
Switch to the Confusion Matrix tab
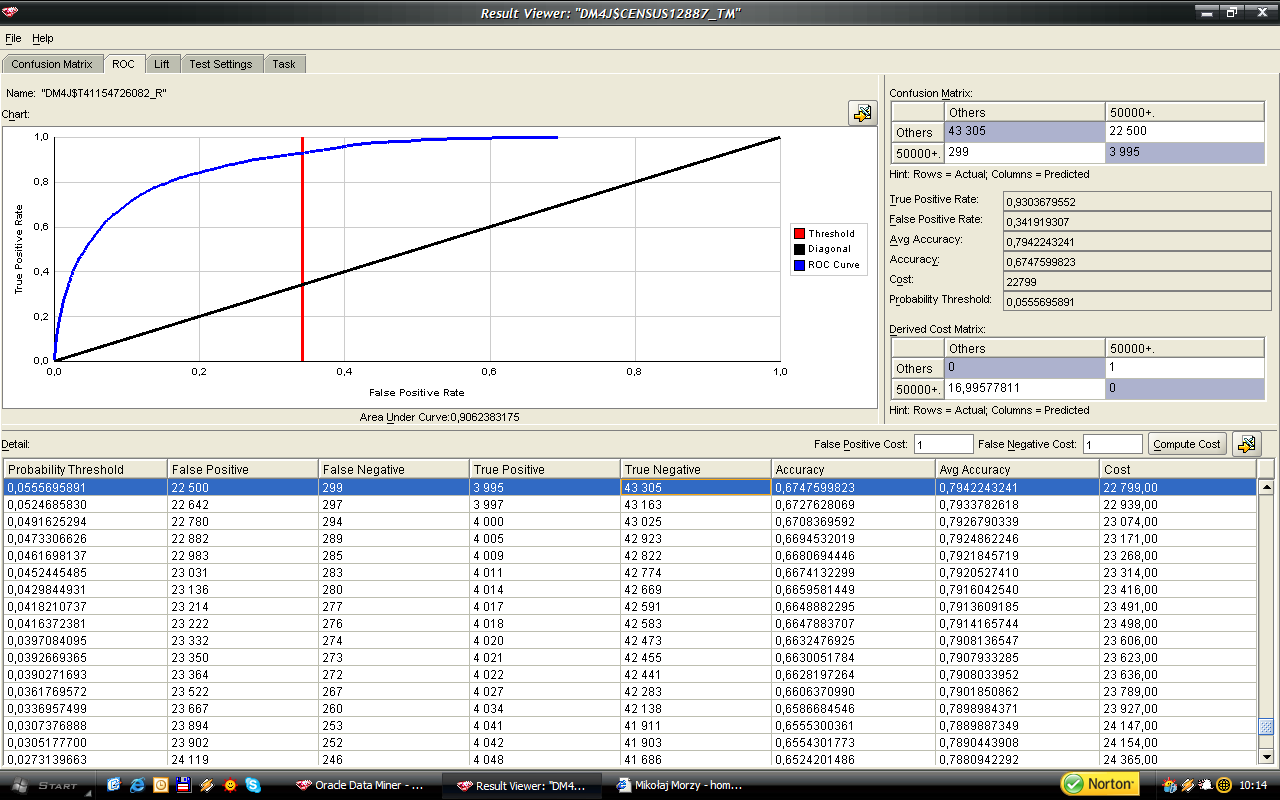tap(52, 64)
